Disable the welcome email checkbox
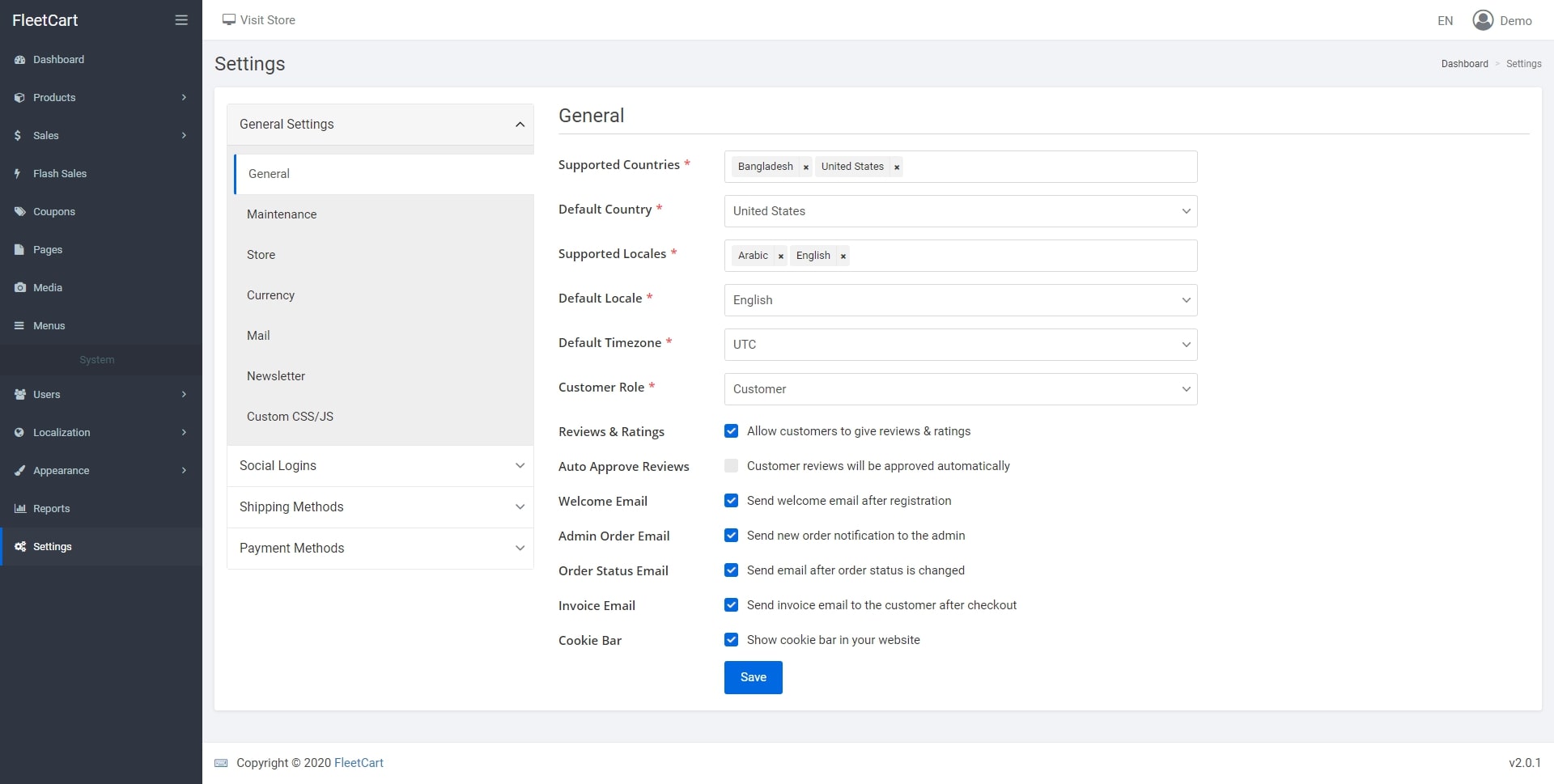 732,501
